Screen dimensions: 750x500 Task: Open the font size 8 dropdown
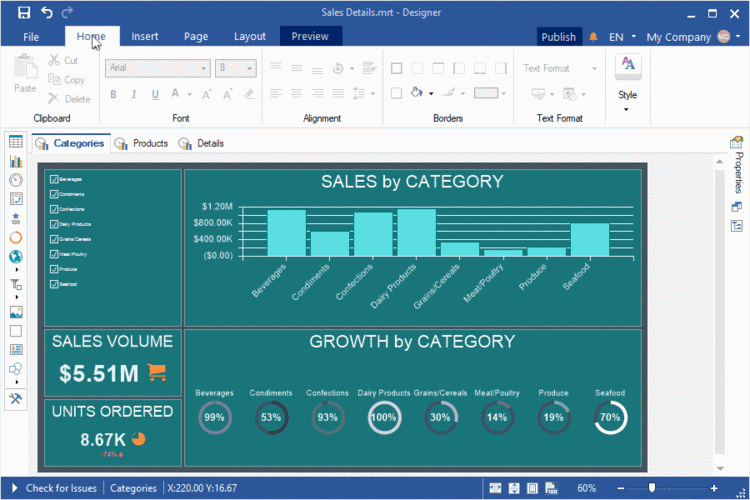249,68
